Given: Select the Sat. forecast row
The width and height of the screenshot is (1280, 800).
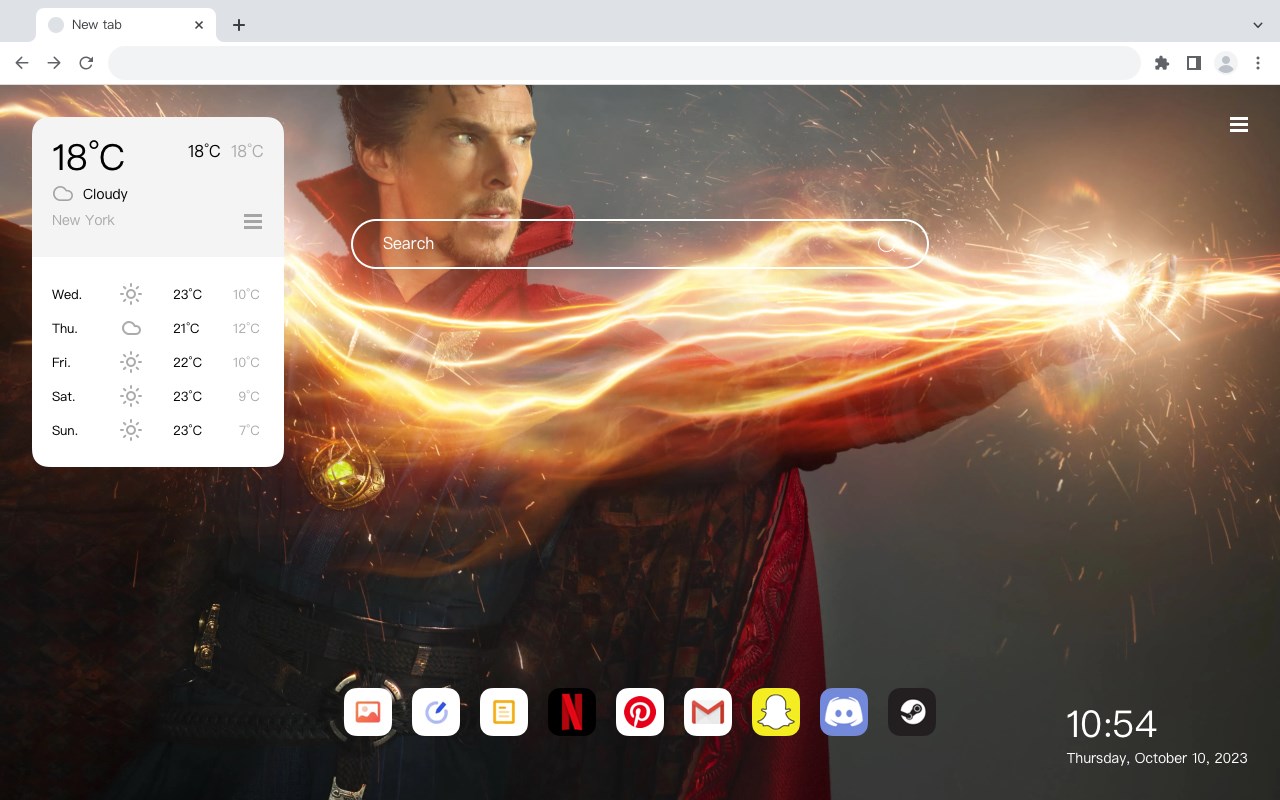Looking at the screenshot, I should 158,396.
